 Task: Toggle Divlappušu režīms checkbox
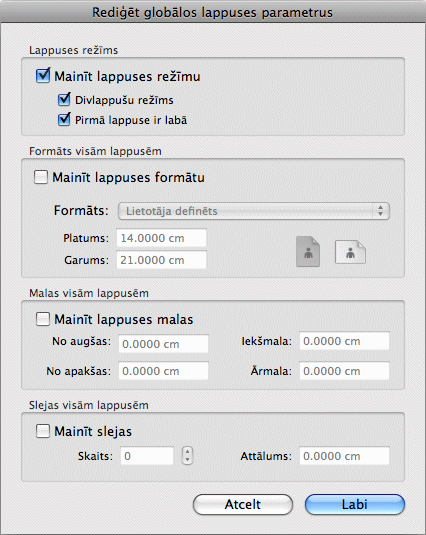tap(64, 100)
